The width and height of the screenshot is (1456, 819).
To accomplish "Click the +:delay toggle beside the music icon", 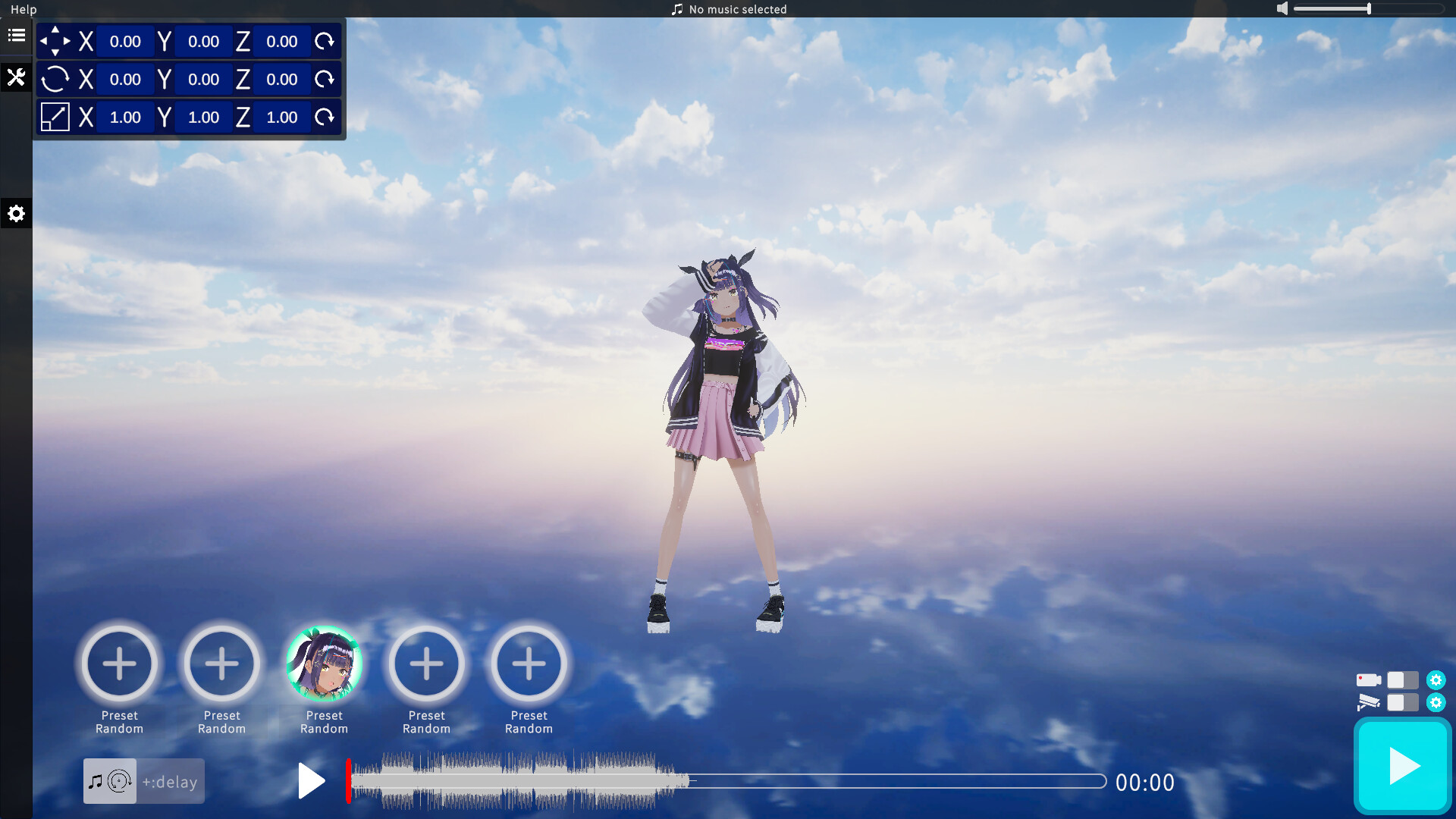I will pos(170,782).
